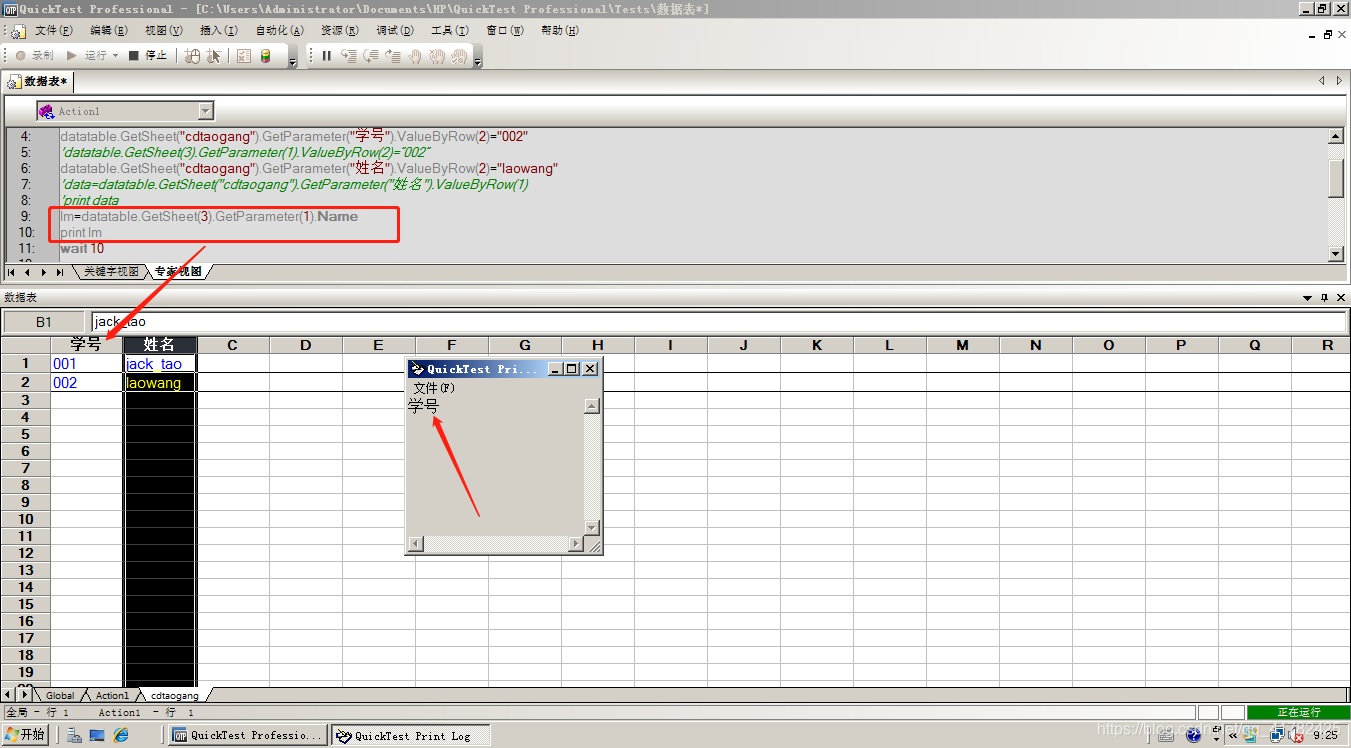Click the Step Out debug icon
1351x748 pixels.
[392, 56]
